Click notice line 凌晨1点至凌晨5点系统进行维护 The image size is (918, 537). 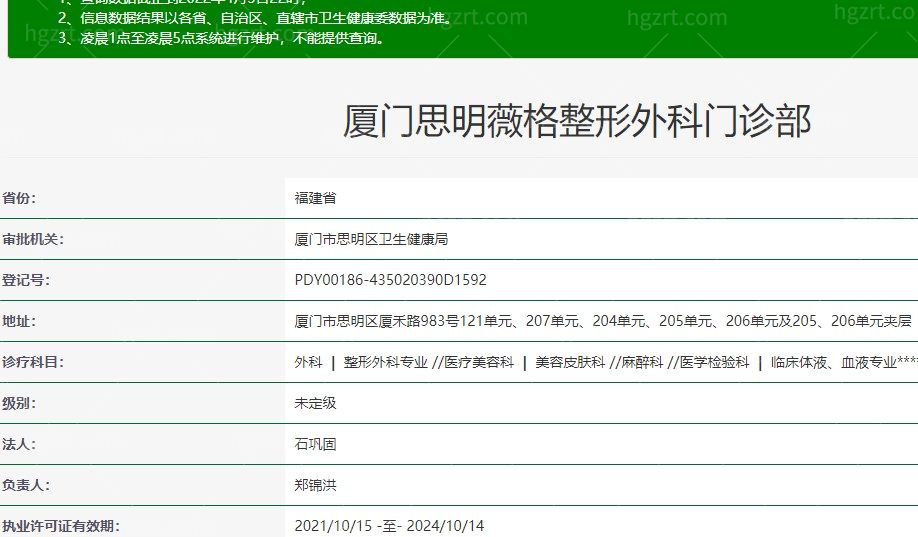click(x=221, y=38)
